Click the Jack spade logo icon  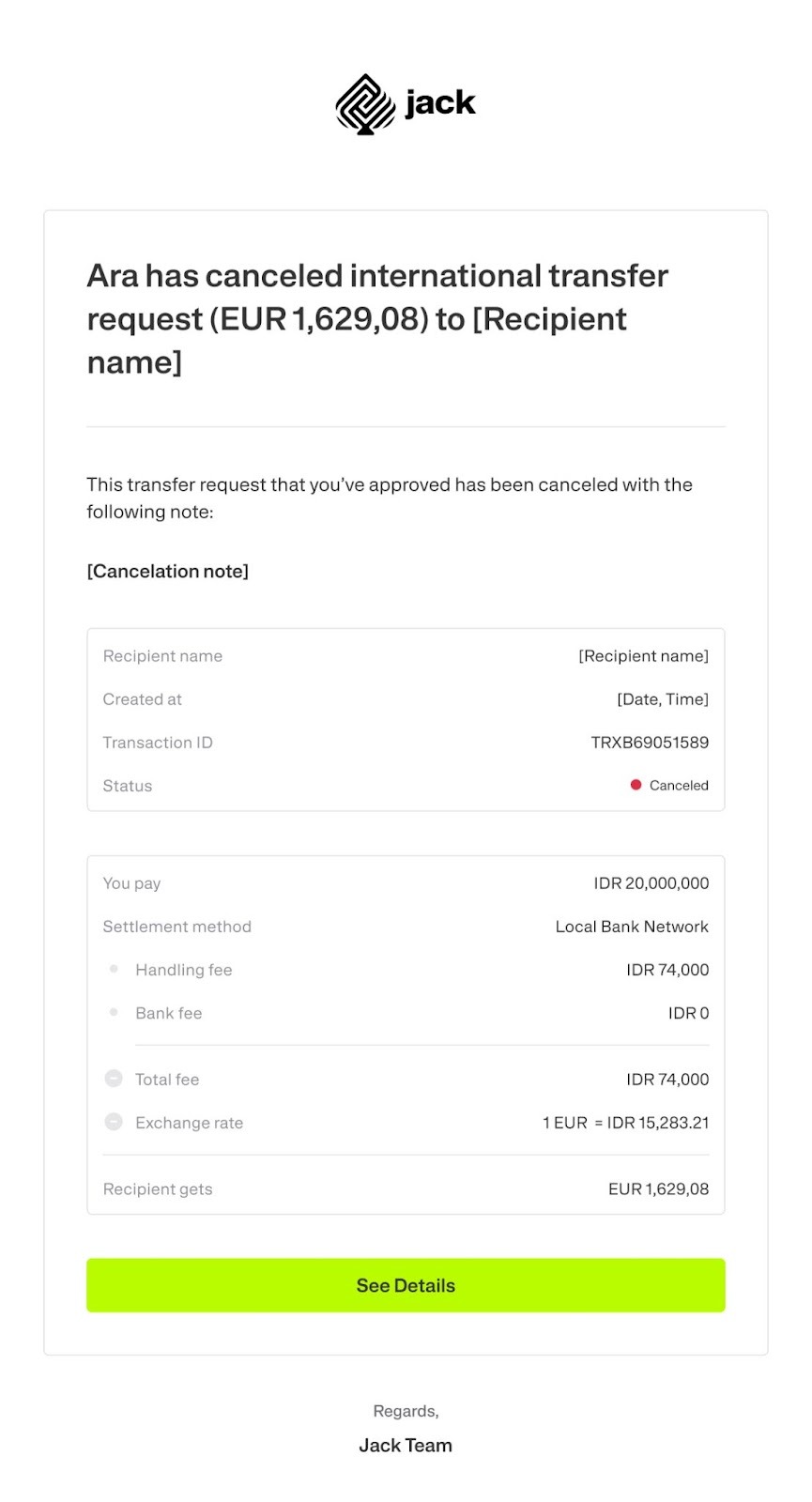click(x=366, y=104)
